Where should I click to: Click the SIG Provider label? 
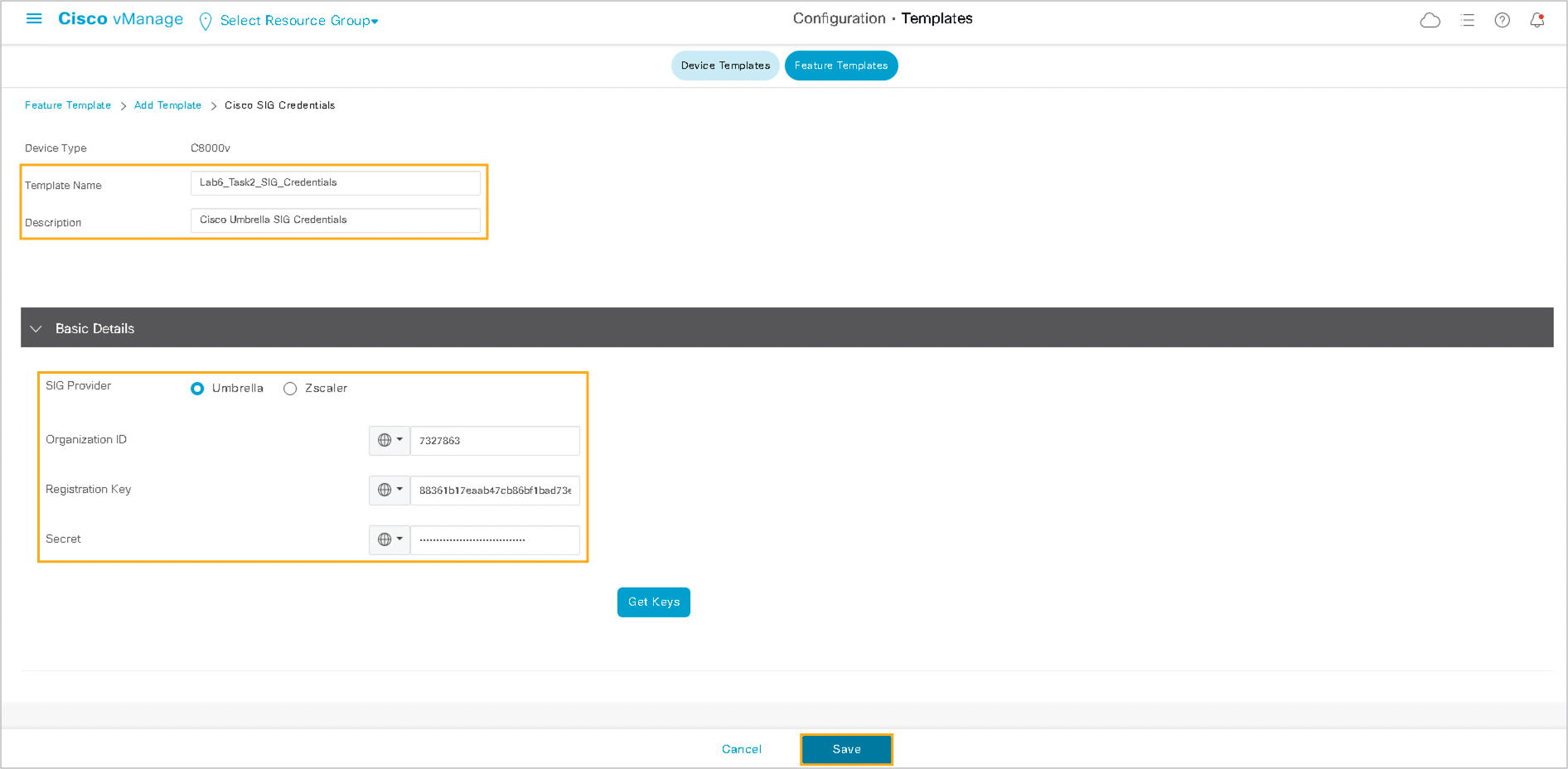(x=78, y=385)
